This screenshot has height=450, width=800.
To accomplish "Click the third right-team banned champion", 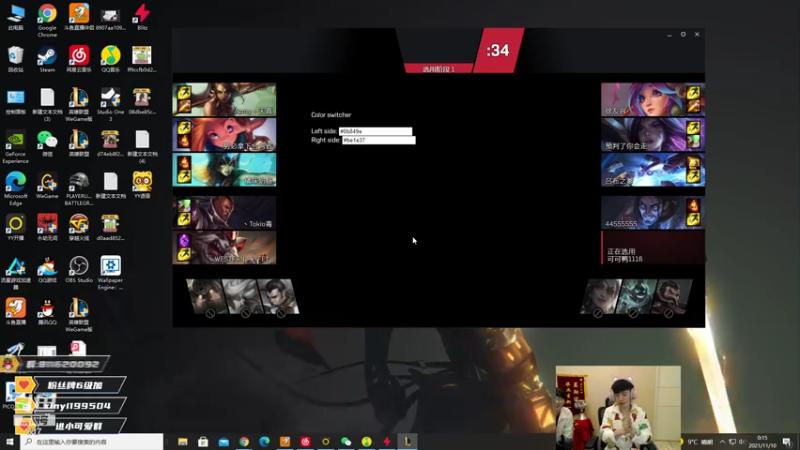I will [672, 296].
